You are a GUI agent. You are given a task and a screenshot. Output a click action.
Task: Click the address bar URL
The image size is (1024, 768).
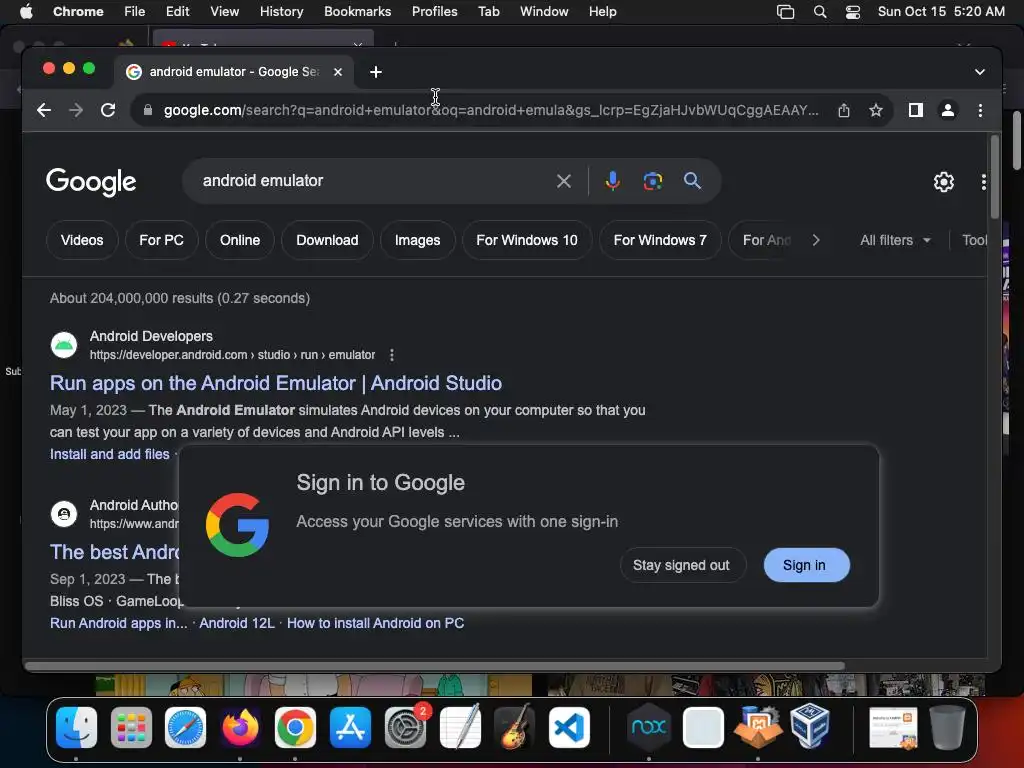click(490, 110)
